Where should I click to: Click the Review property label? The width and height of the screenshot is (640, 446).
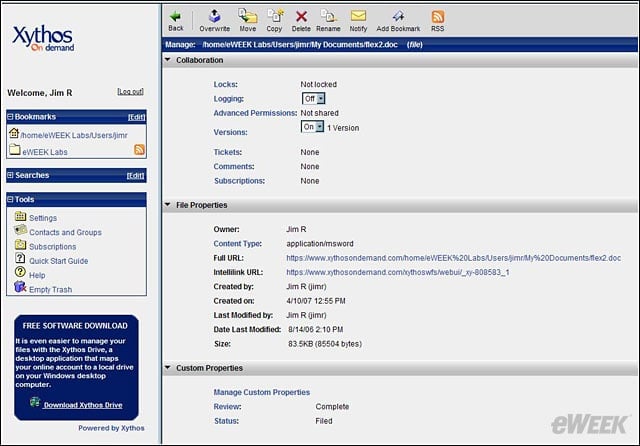227,407
